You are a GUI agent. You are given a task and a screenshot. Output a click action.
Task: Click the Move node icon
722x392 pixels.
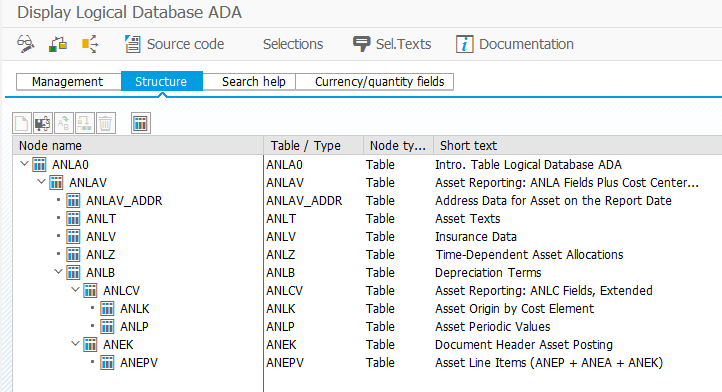coord(85,123)
